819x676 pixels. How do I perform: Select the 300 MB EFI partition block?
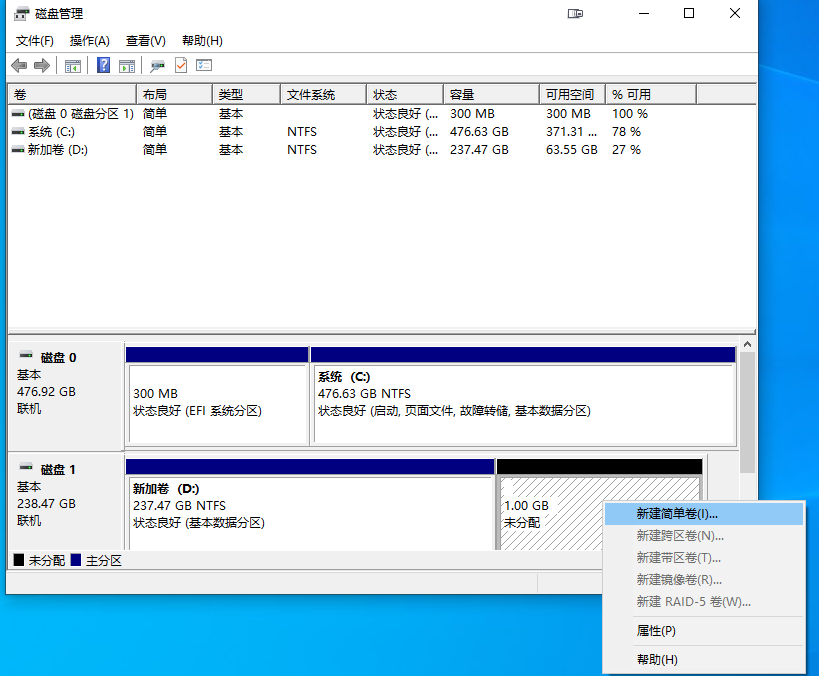point(217,397)
